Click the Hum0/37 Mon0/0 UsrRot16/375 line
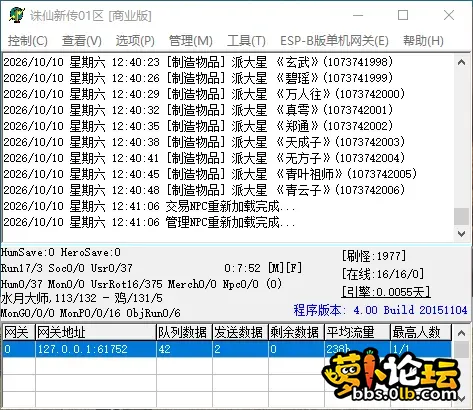 tap(141, 284)
